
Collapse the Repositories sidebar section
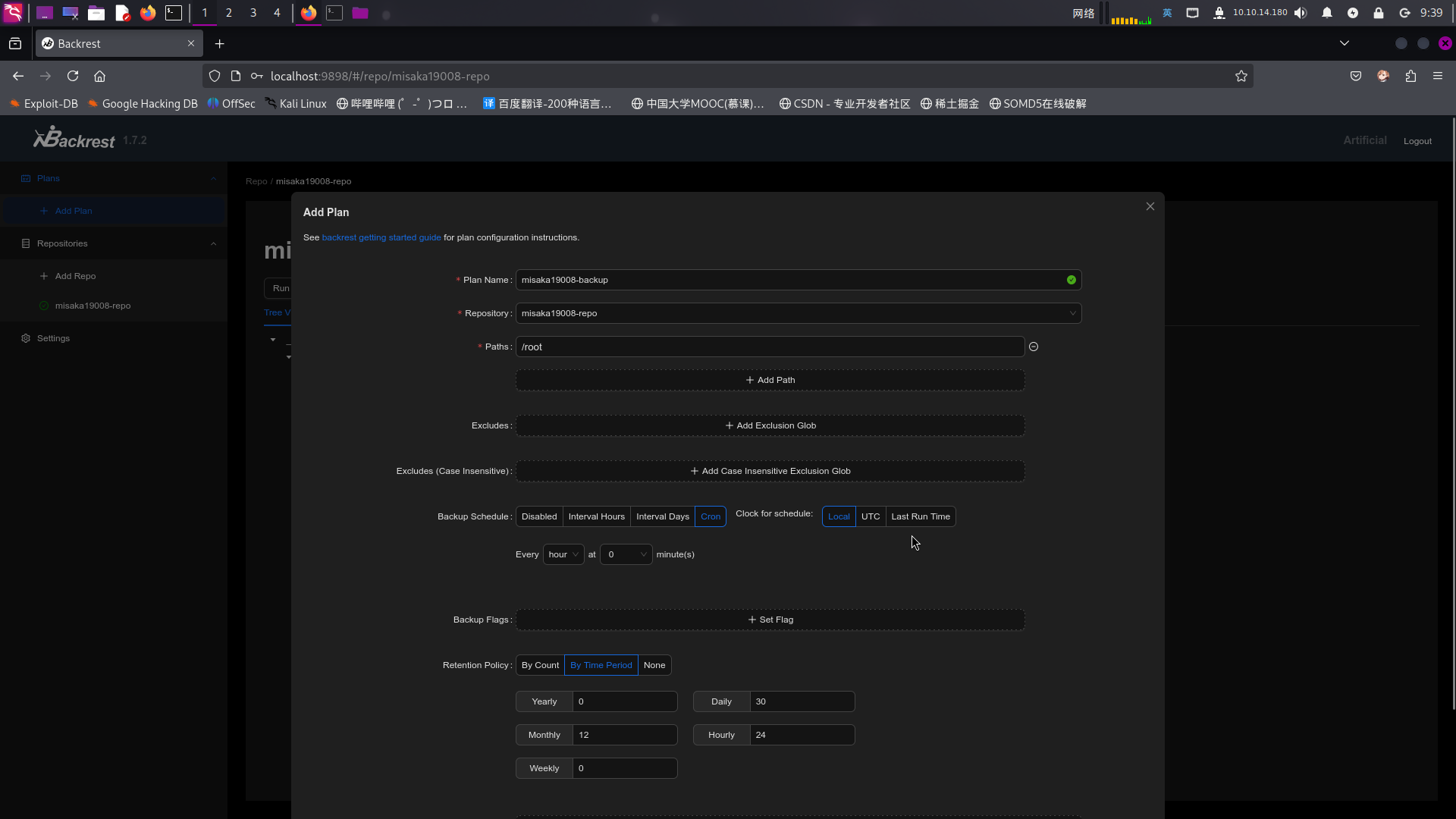[213, 243]
